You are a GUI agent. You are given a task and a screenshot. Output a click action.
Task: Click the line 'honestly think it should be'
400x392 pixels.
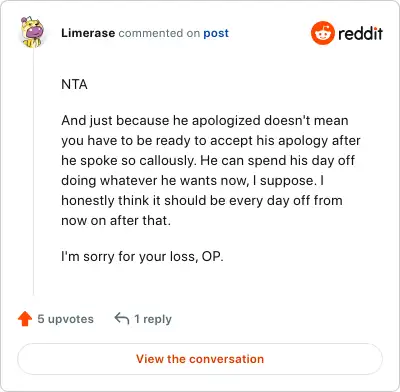(x=202, y=201)
